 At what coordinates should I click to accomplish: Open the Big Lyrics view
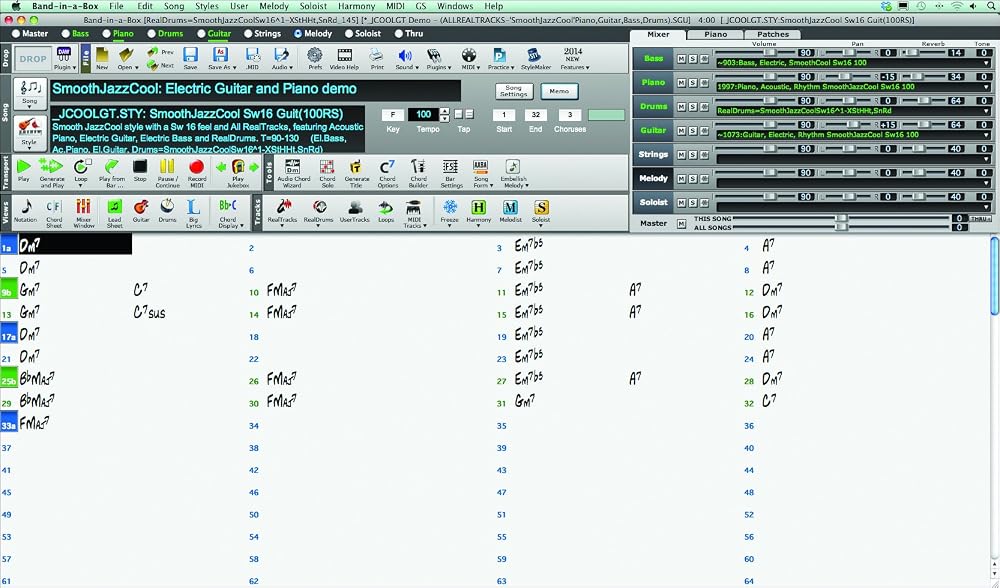click(x=194, y=213)
